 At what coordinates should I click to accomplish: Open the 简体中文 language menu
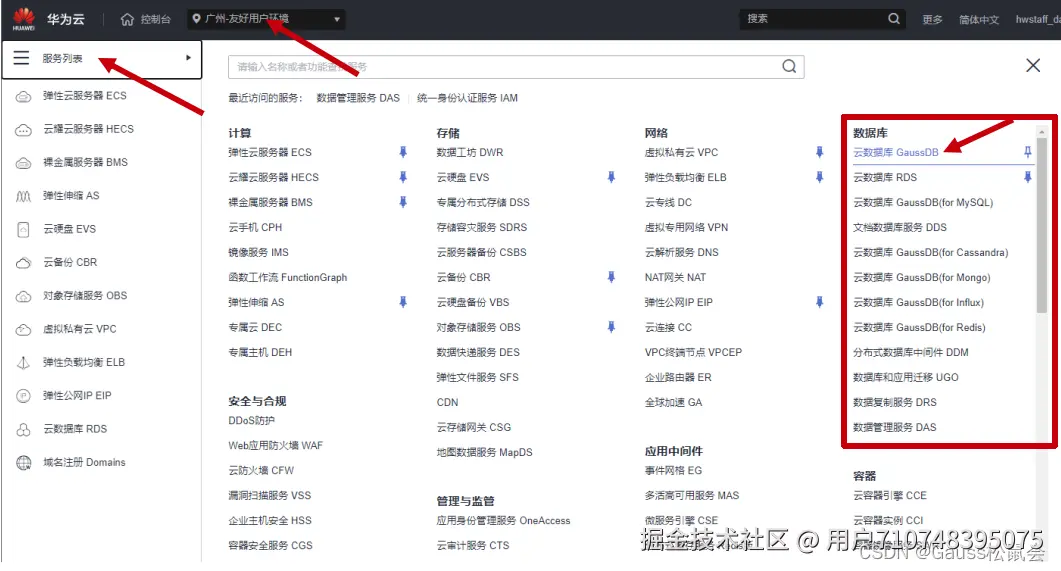coord(978,20)
